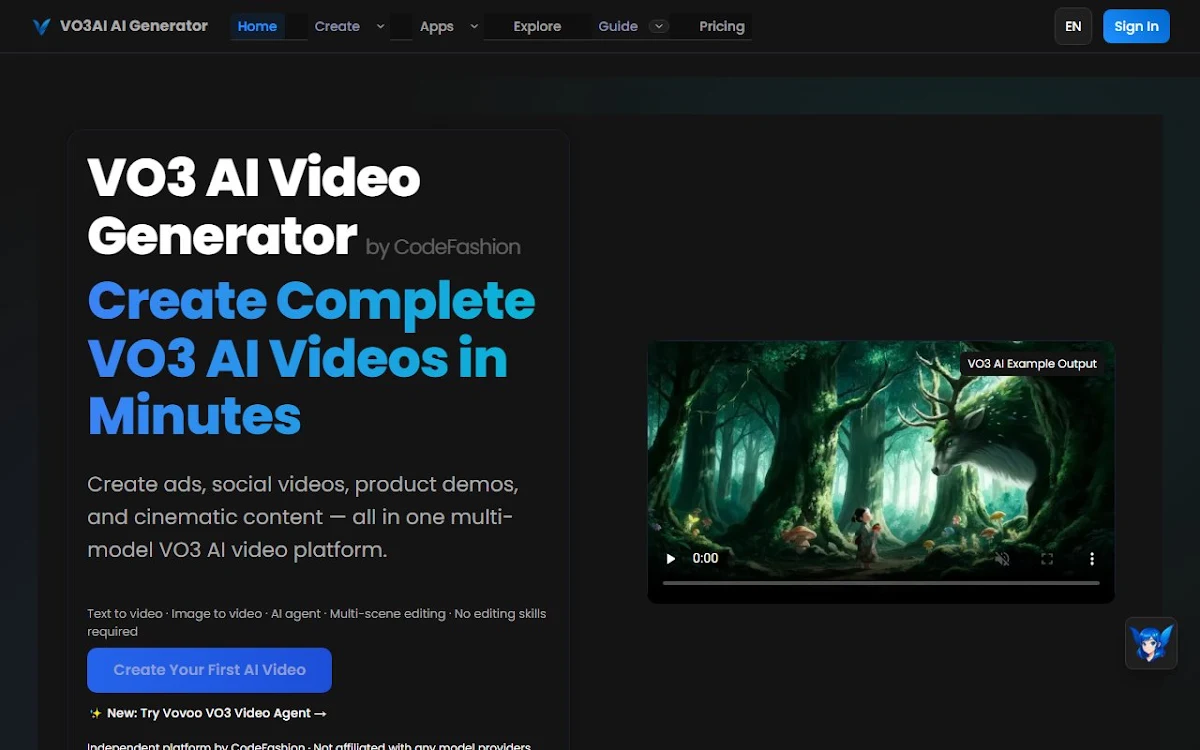The image size is (1200, 750).
Task: Expand the Apps dropdown chevron
Action: pyautogui.click(x=474, y=26)
